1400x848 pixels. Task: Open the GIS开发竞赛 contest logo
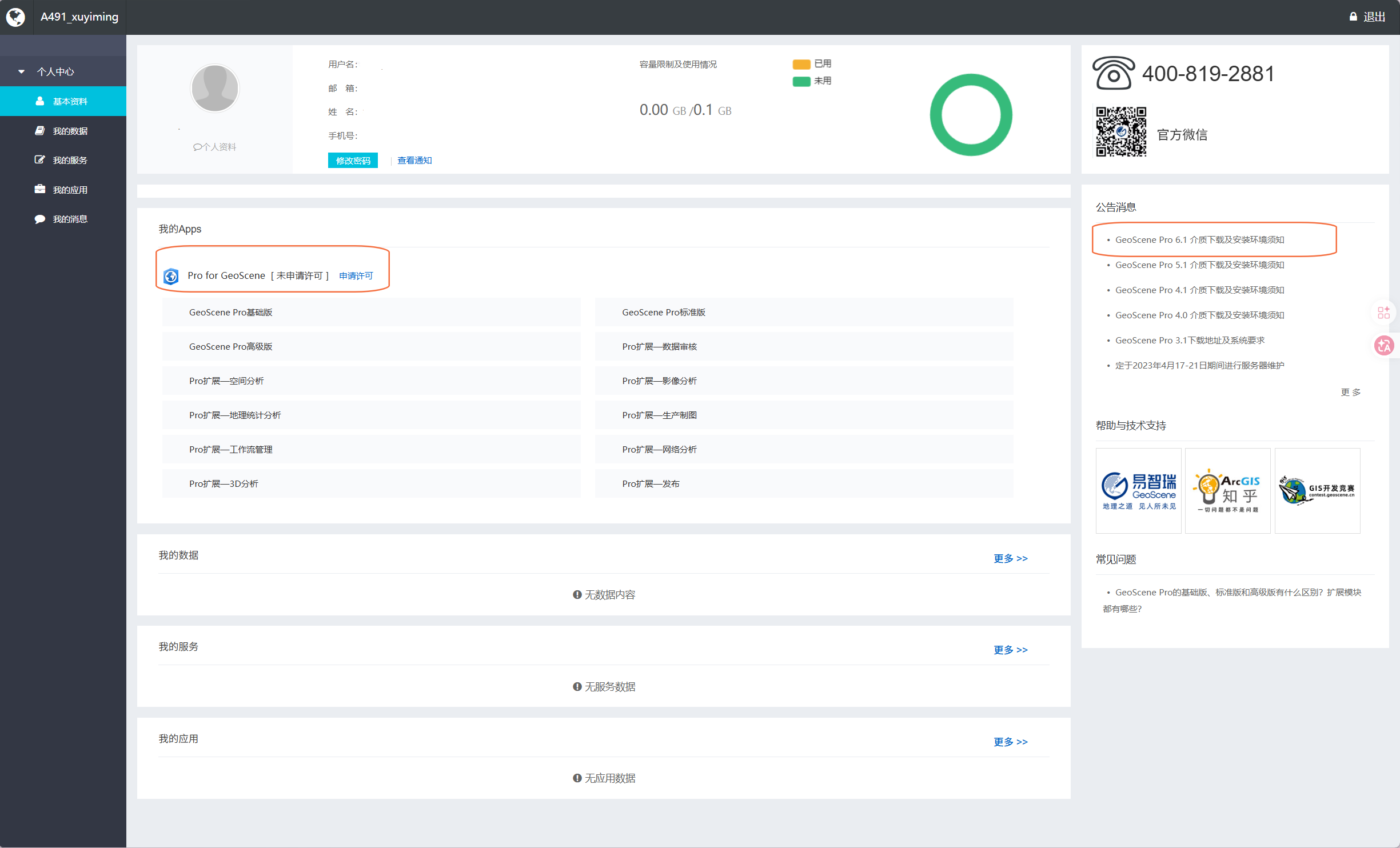pyautogui.click(x=1317, y=491)
